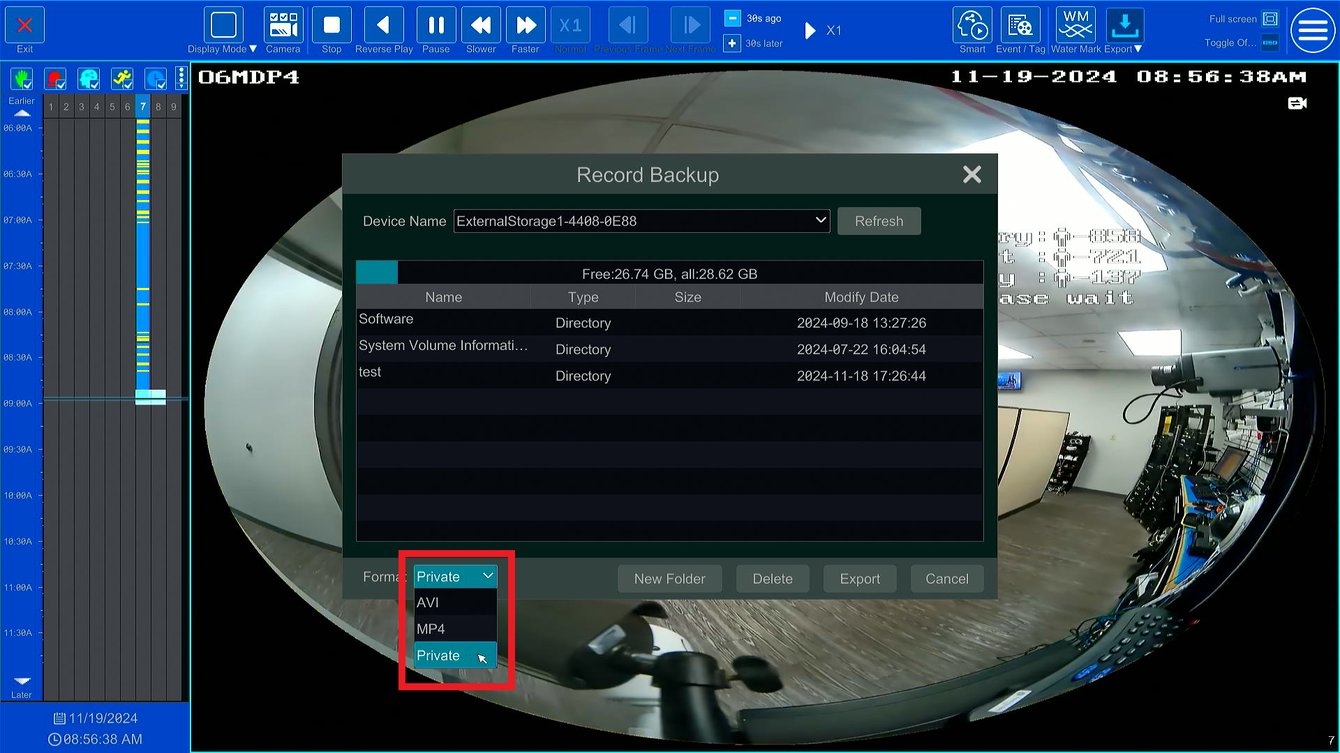Show the Water Mark overlay

(x=1075, y=26)
